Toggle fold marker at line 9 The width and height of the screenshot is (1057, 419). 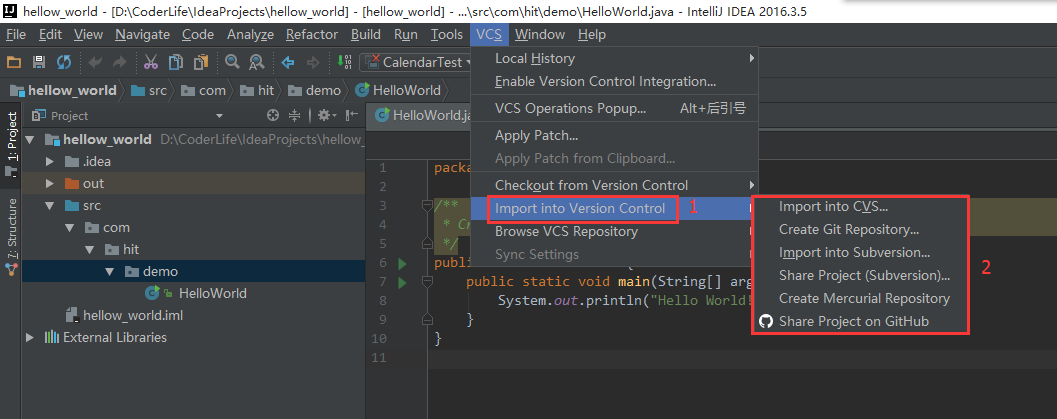point(426,318)
